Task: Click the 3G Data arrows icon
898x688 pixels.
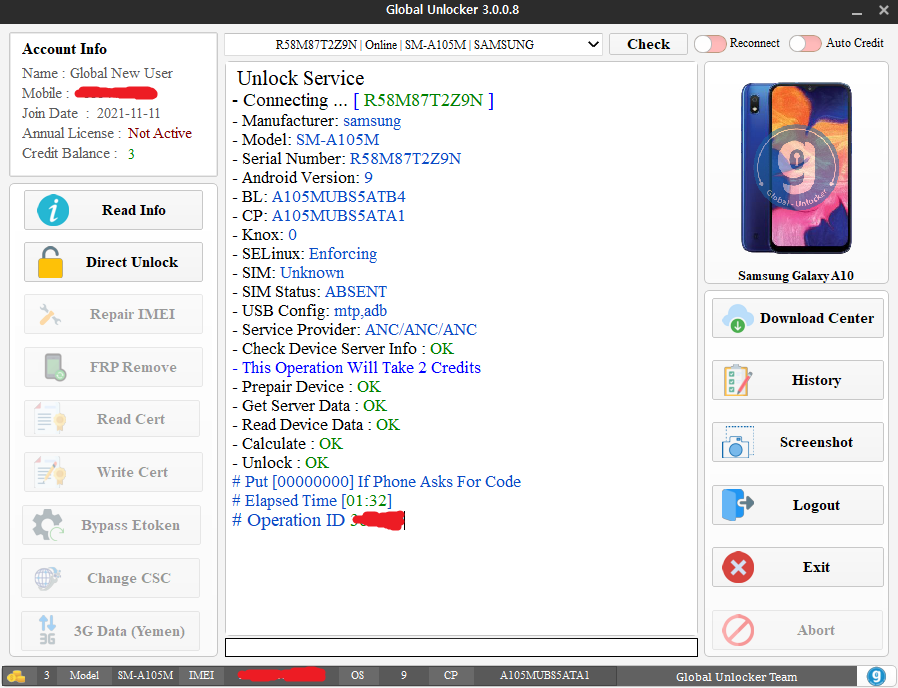Action: [x=48, y=630]
